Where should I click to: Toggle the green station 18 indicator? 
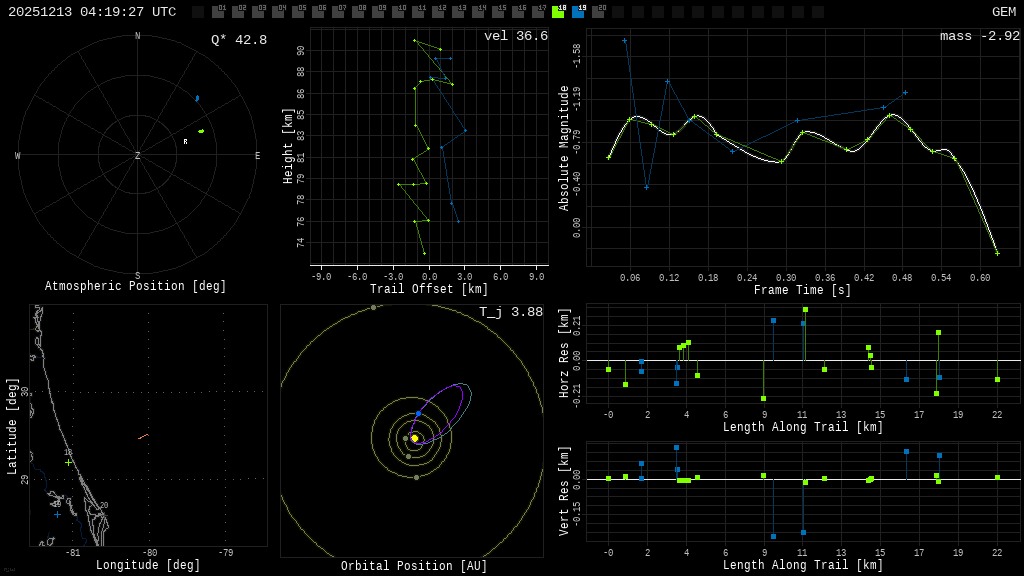coord(558,12)
